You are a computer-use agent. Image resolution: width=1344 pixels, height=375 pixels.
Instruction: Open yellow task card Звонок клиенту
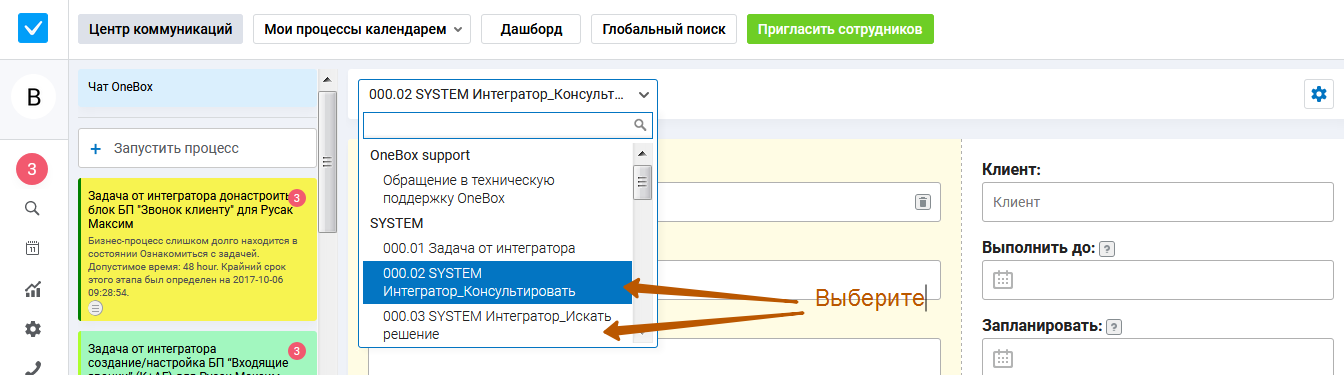197,250
